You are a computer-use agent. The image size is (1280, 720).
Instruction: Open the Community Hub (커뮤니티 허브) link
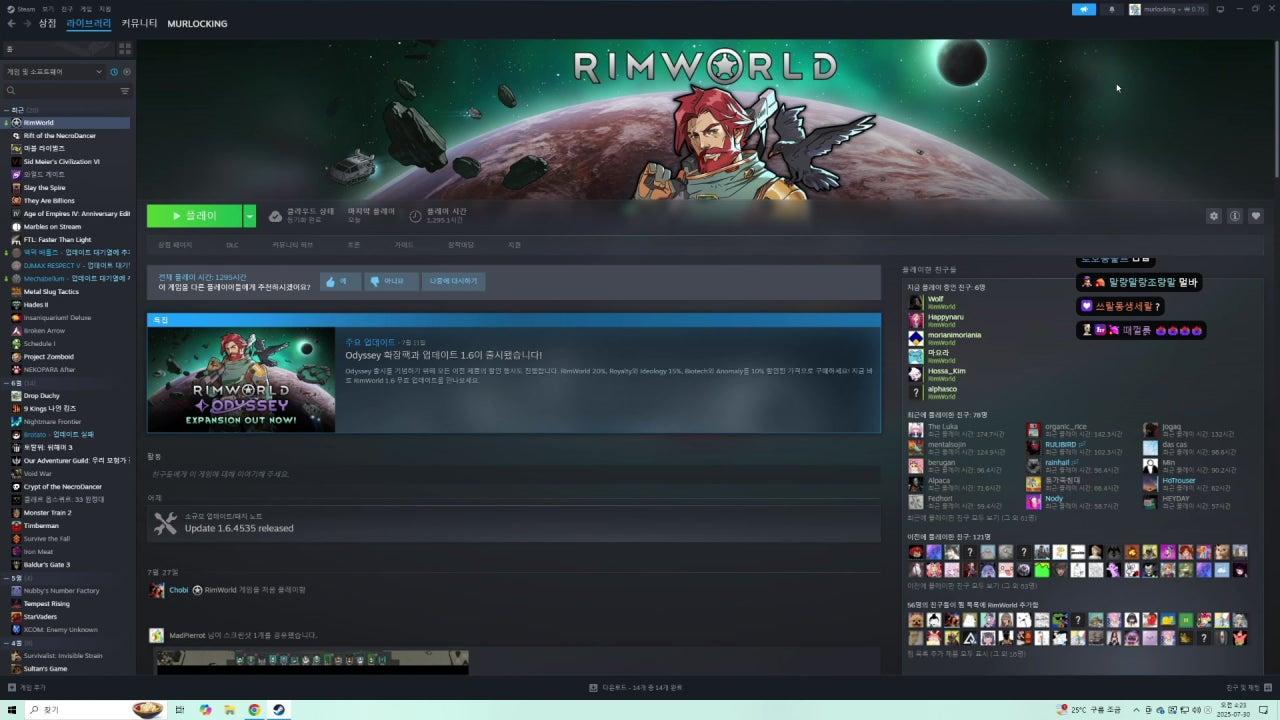pyautogui.click(x=292, y=245)
